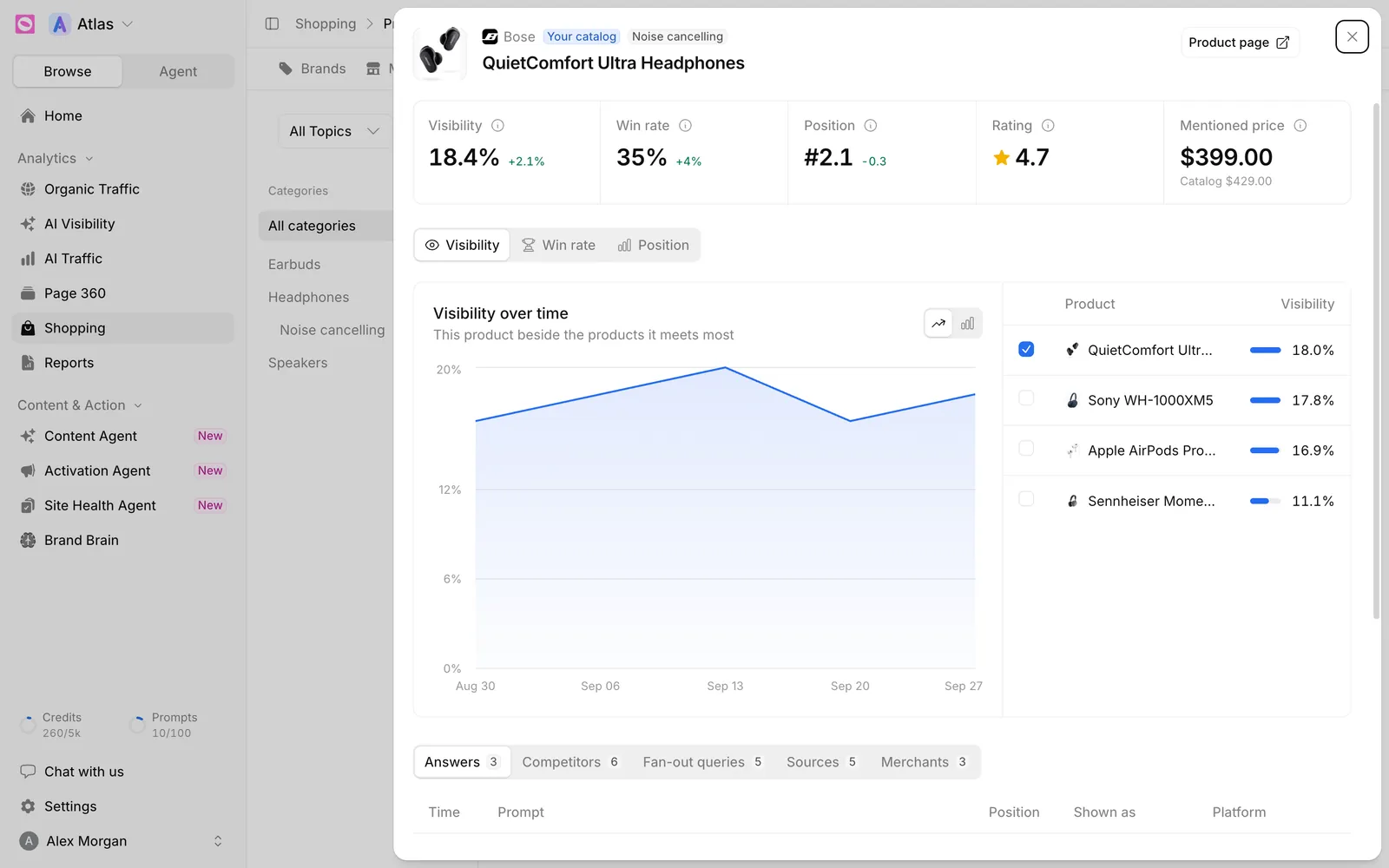Viewport: 1389px width, 868px height.
Task: Toggle the sidebar panel icon
Action: point(272,23)
